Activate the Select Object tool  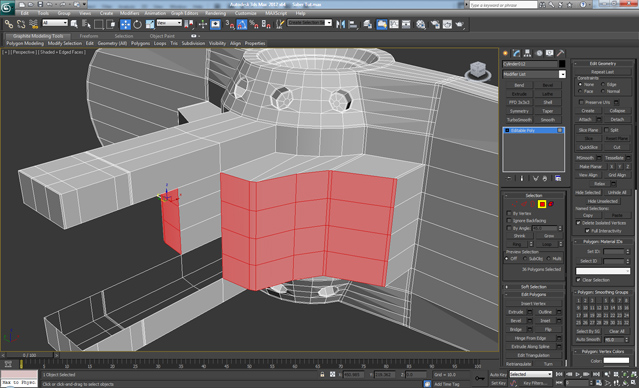click(x=74, y=24)
